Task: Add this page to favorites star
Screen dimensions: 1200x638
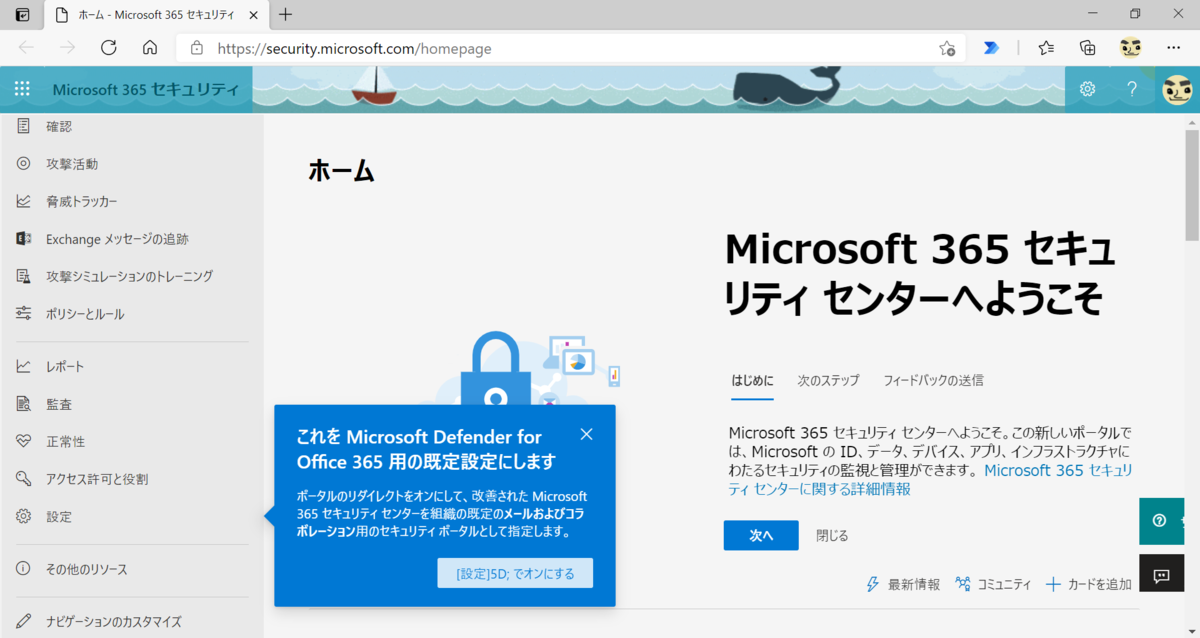Action: click(947, 48)
